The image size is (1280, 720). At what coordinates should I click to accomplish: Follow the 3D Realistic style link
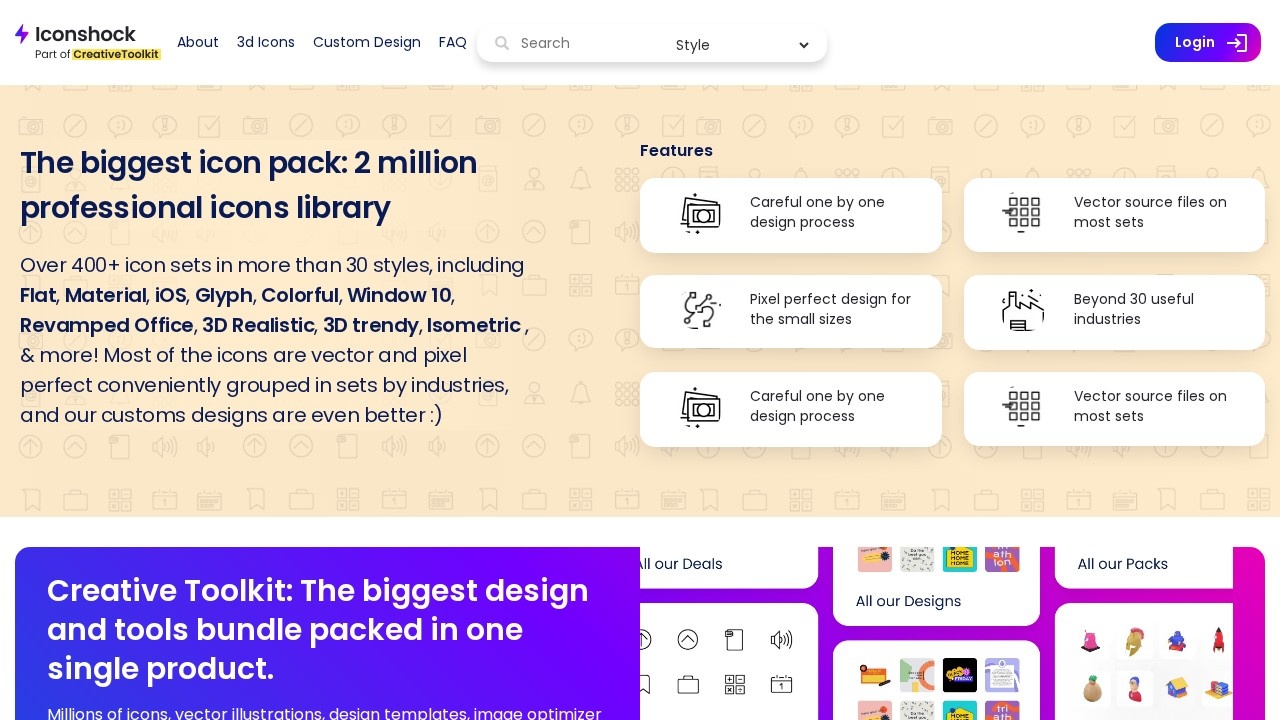(259, 325)
